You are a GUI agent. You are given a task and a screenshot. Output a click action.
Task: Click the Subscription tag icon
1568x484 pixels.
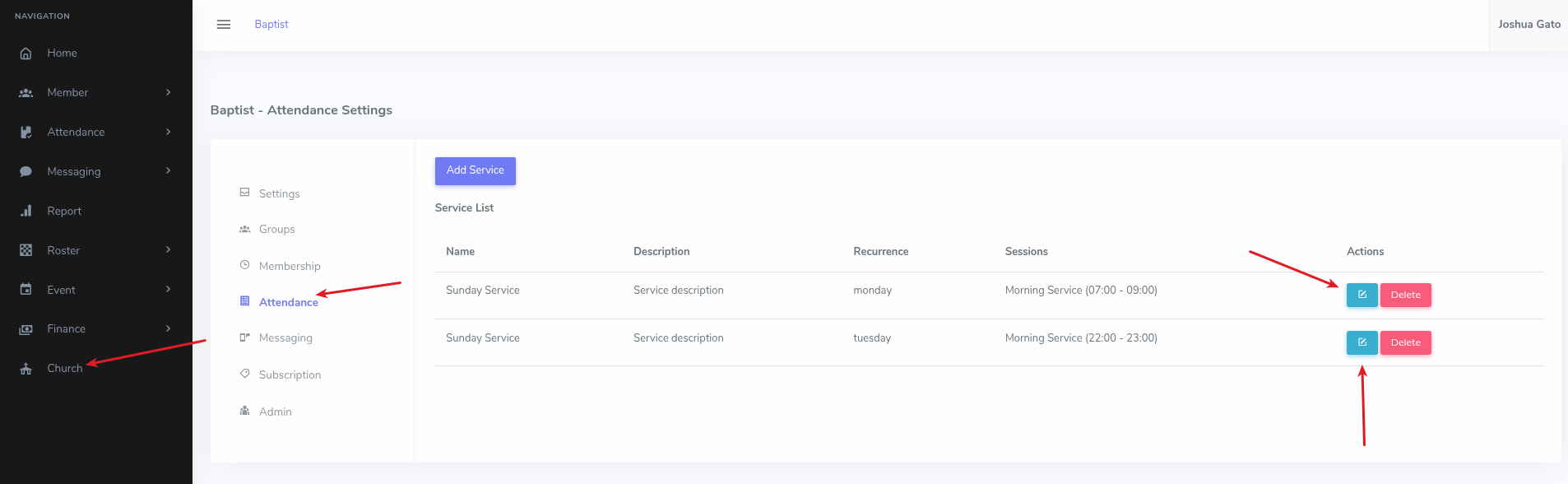244,374
